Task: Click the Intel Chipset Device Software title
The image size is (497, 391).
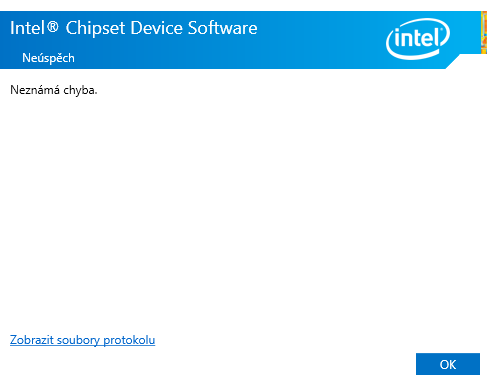Action: 134,28
